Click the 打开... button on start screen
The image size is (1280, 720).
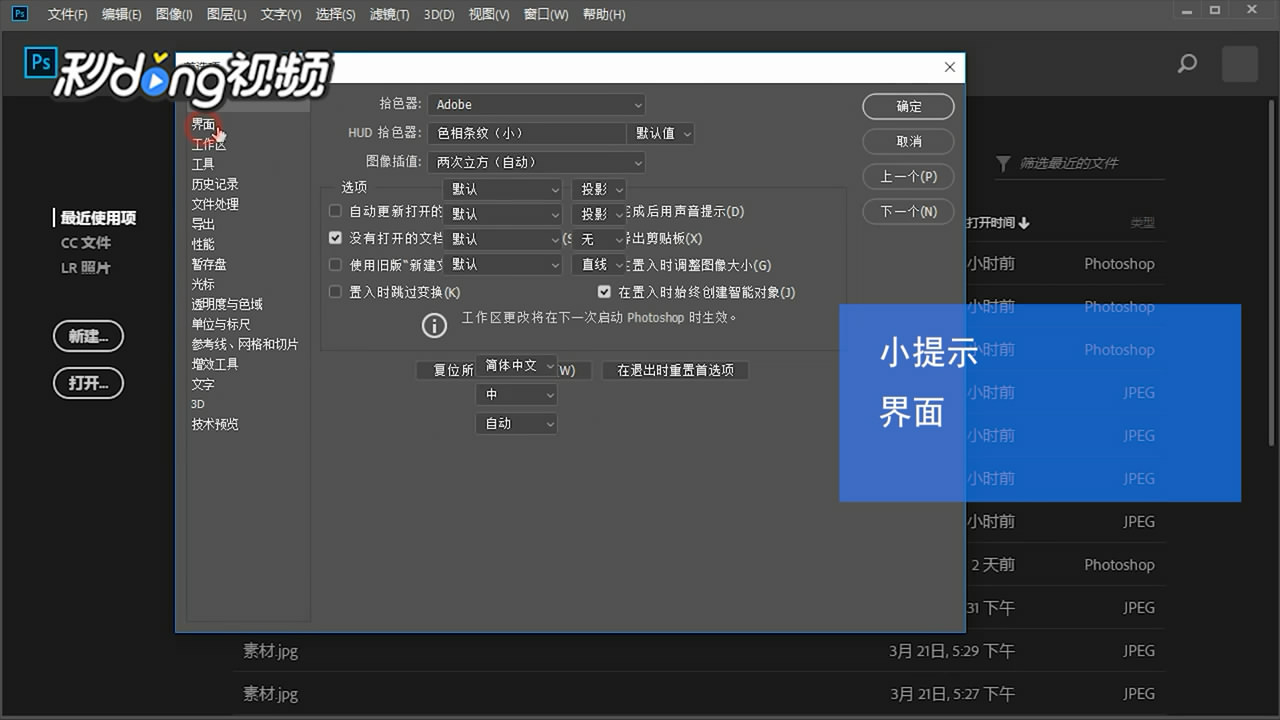[88, 383]
